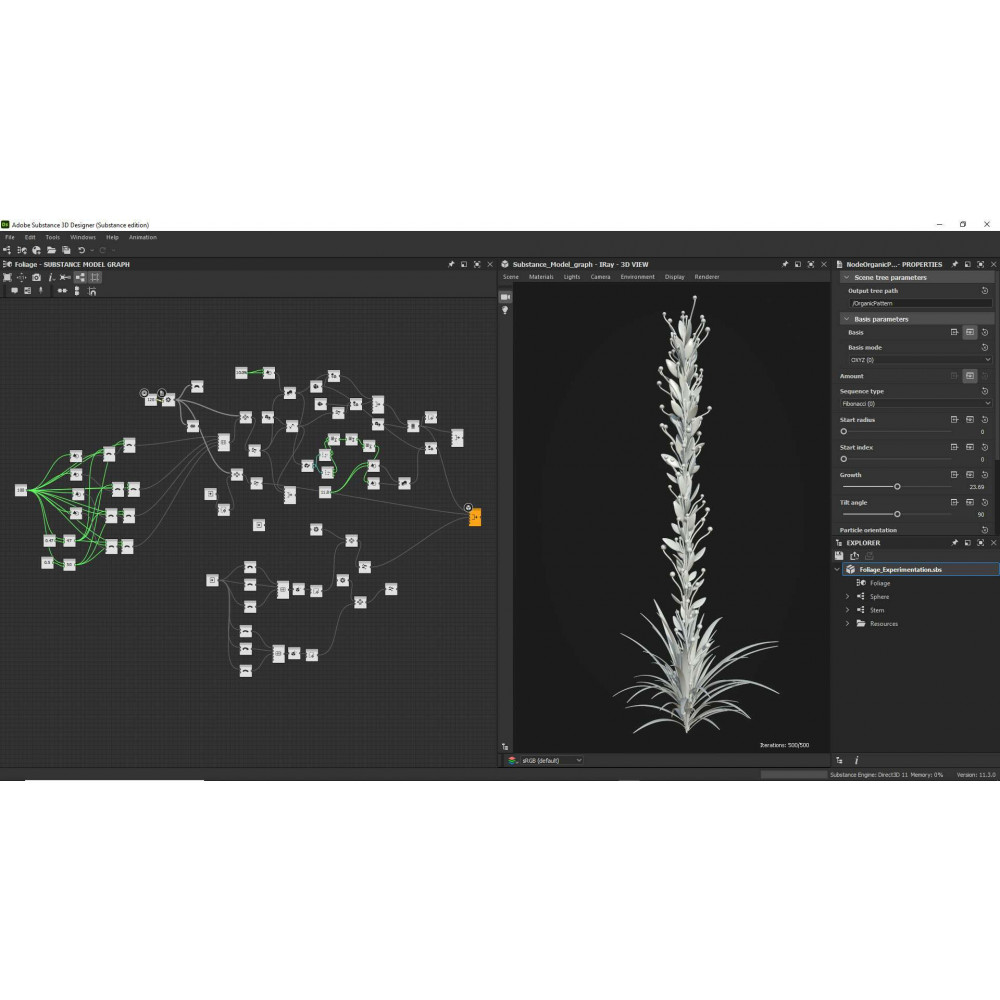Click the camera icon in the 3D view sidebar
The height and width of the screenshot is (1000, 1000).
coord(505,297)
